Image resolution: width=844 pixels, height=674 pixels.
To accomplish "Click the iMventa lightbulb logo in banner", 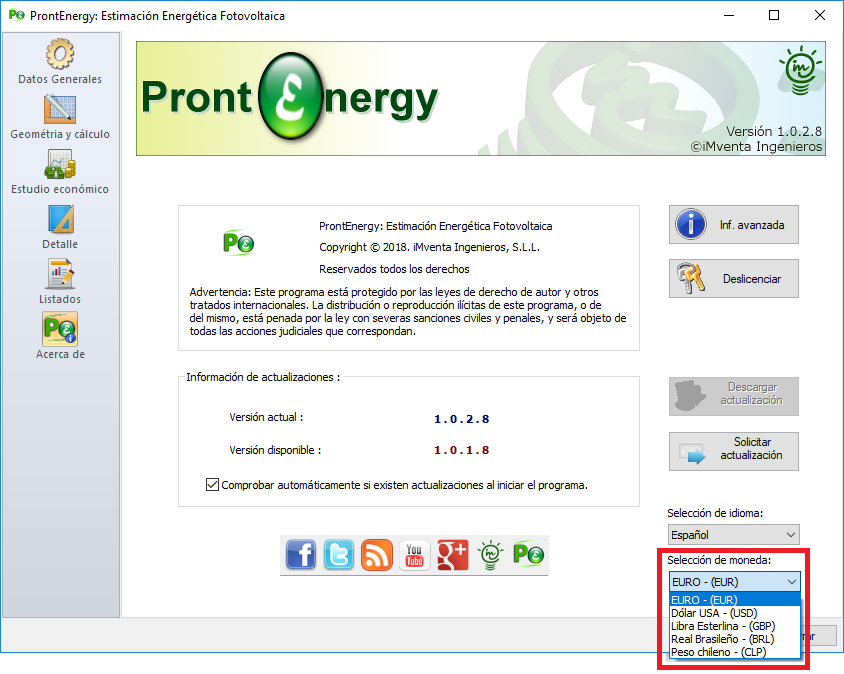I will point(800,71).
